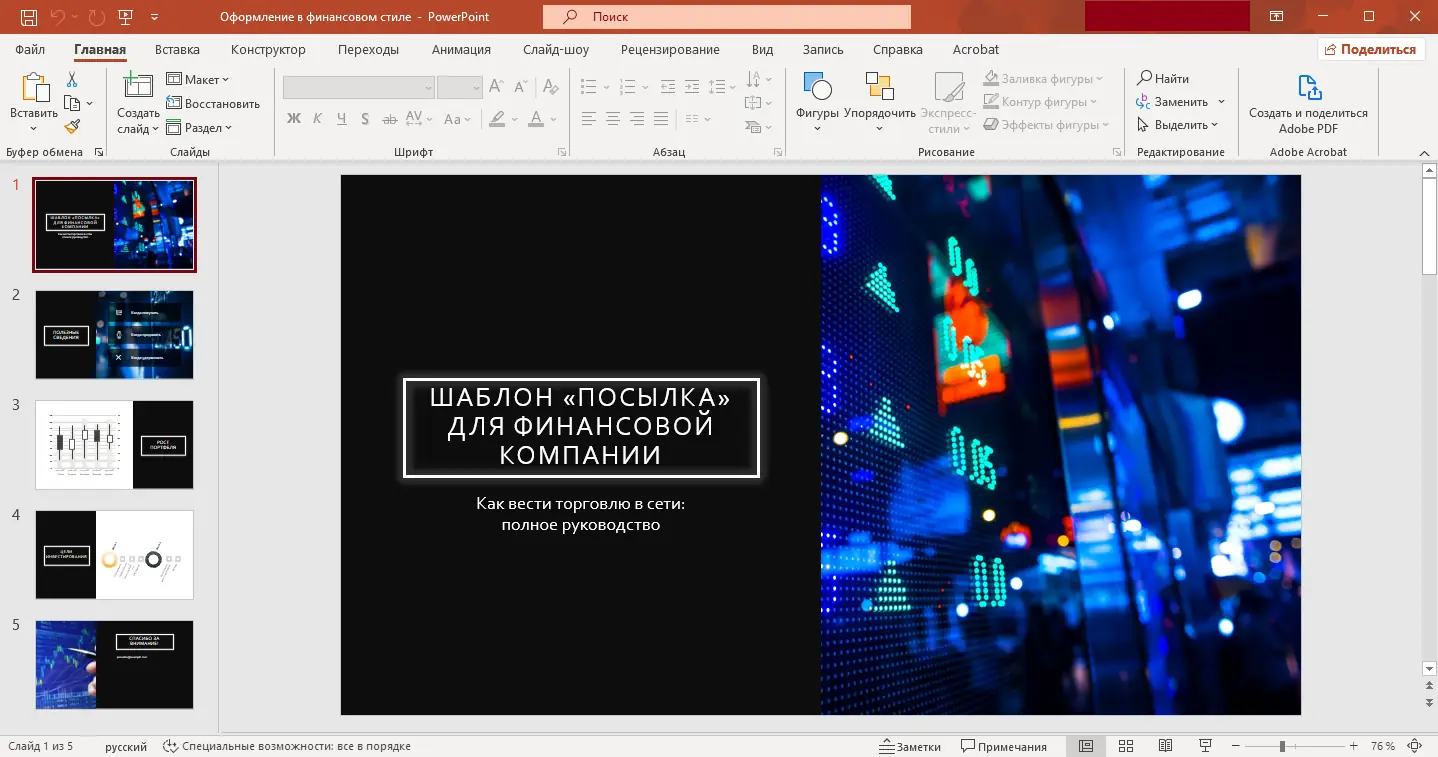Open the font size dropdown

459,87
